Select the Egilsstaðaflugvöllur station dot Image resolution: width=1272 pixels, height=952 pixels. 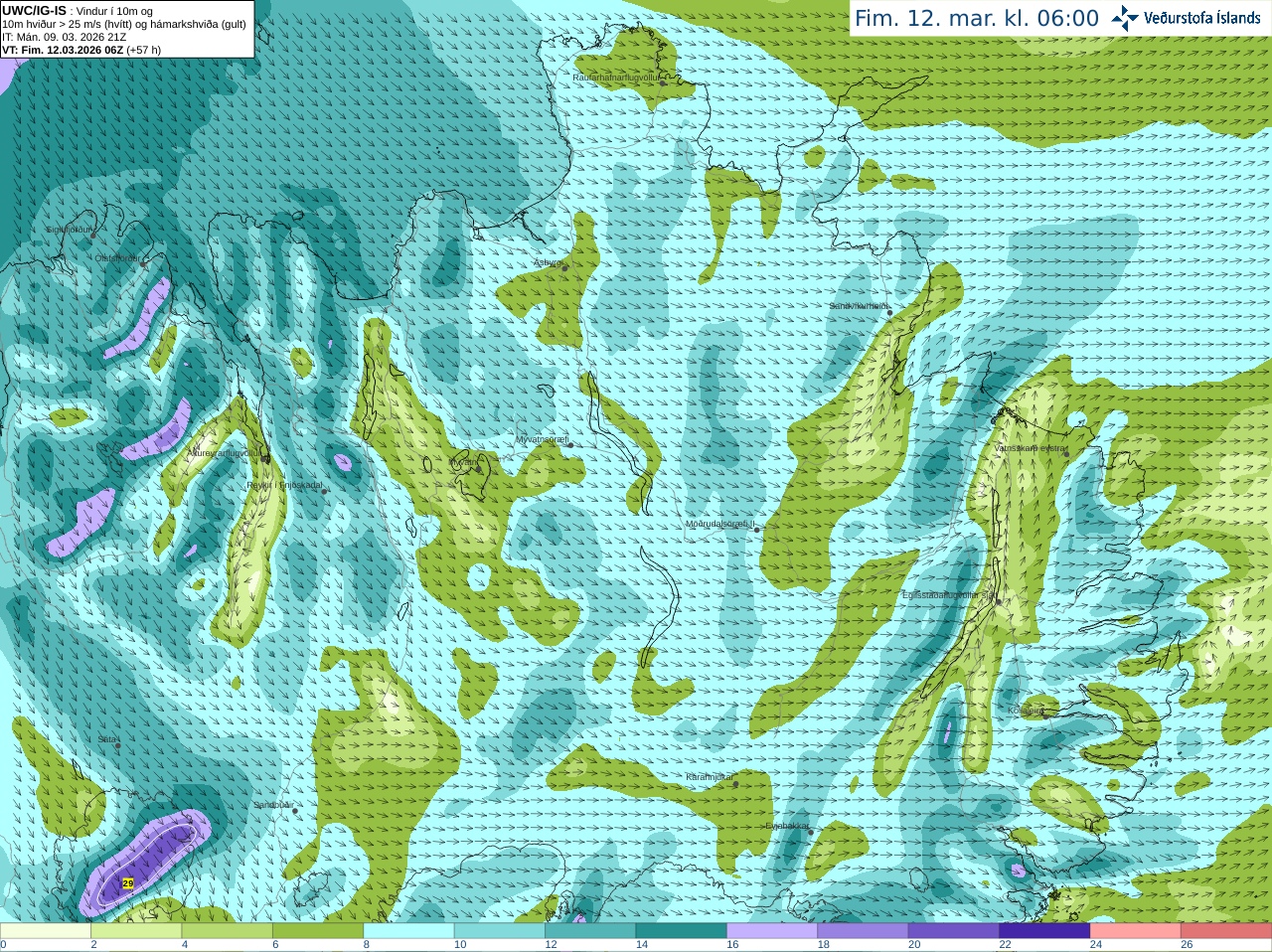(x=998, y=600)
